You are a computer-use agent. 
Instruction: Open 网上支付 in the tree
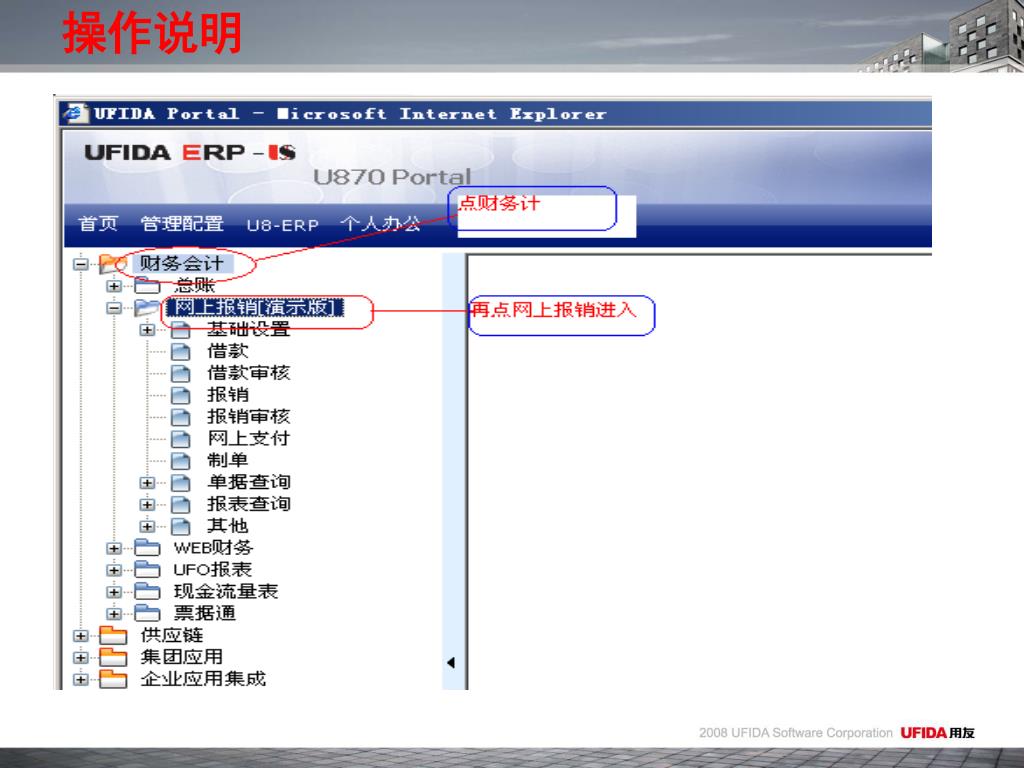tap(248, 438)
